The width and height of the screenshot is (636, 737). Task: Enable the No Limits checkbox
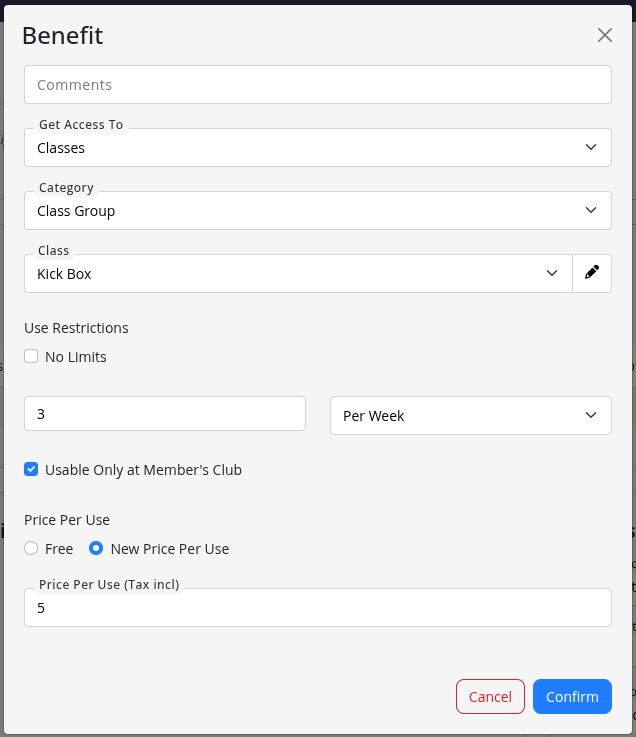tap(32, 357)
